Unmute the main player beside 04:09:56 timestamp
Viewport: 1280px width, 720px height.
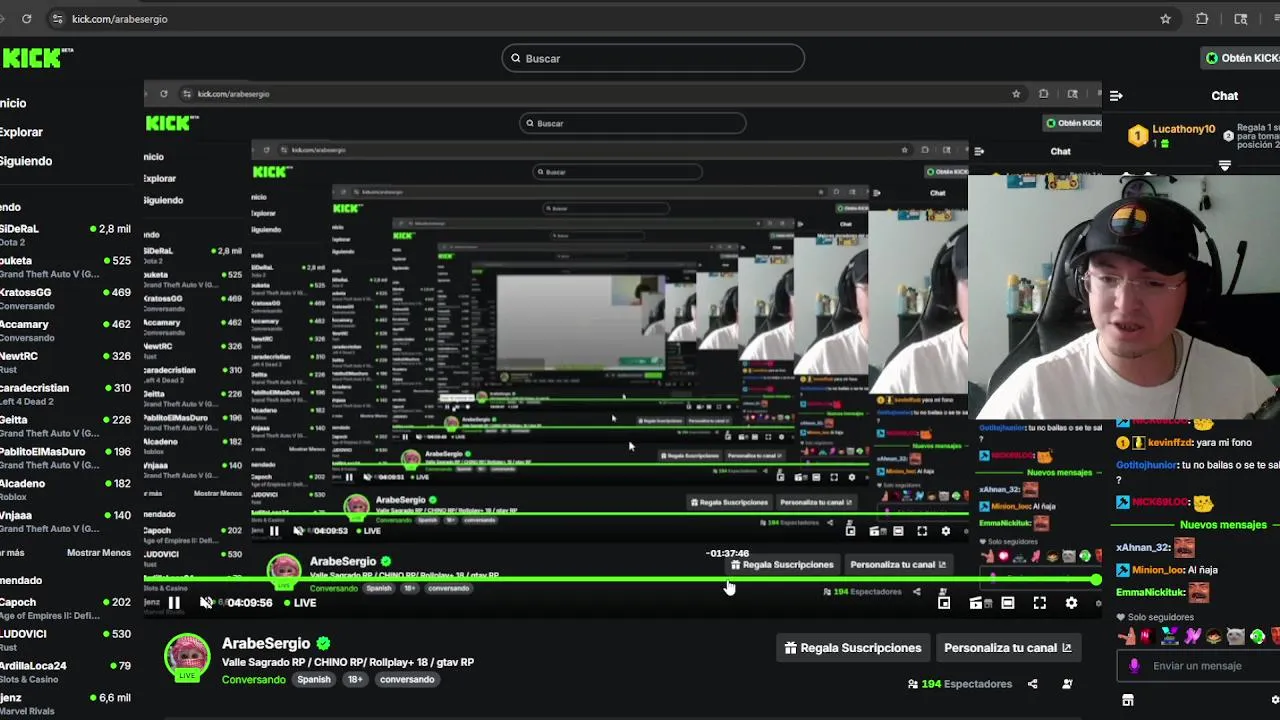click(206, 603)
